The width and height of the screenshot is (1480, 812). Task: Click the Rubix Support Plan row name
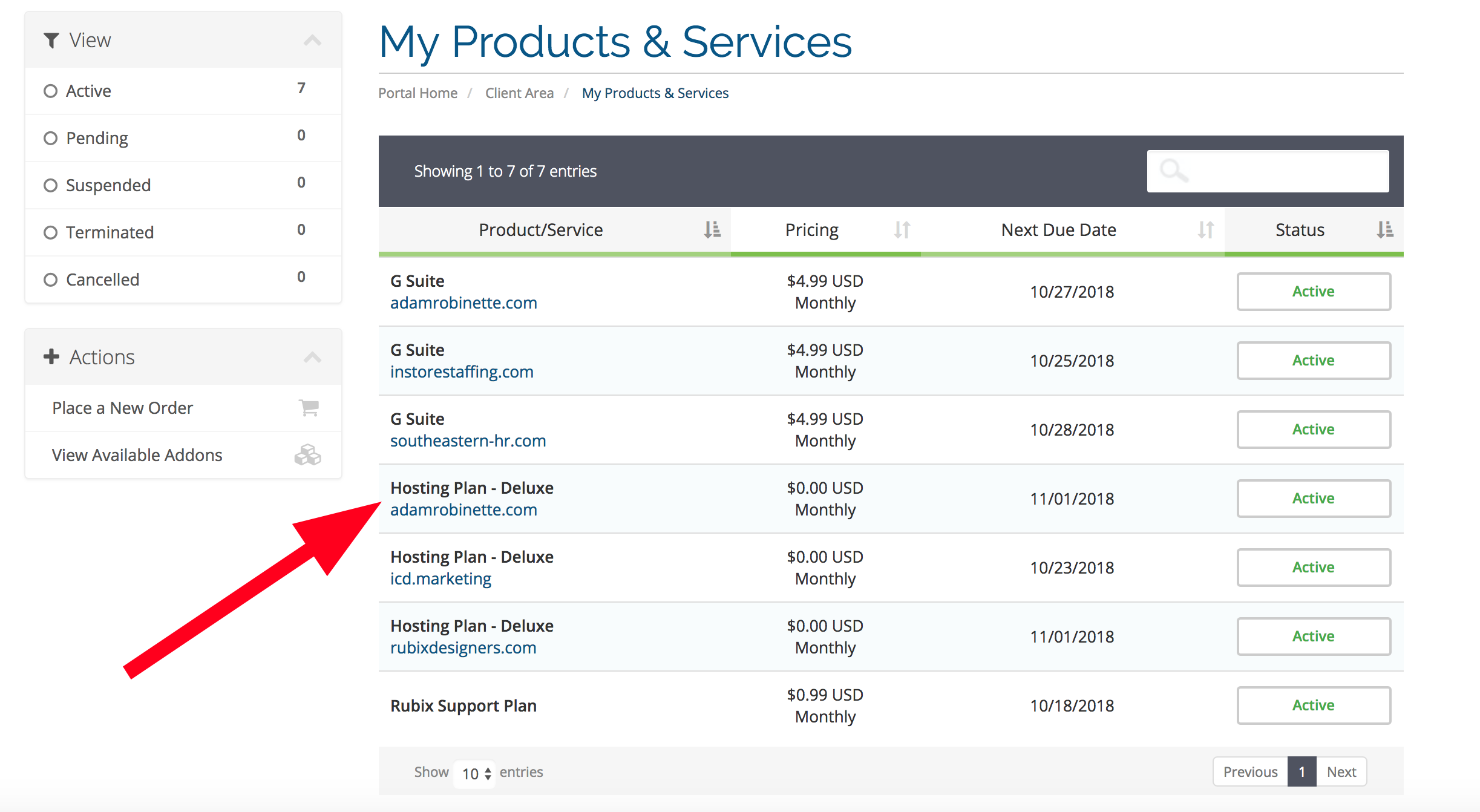point(463,706)
